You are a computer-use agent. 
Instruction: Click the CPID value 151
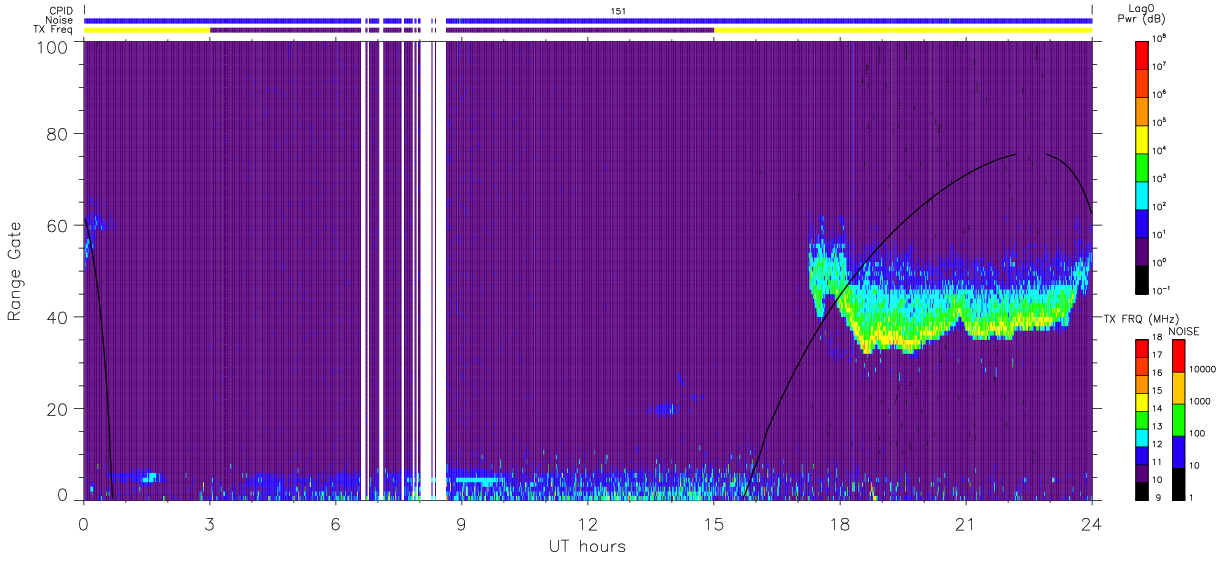tap(618, 10)
